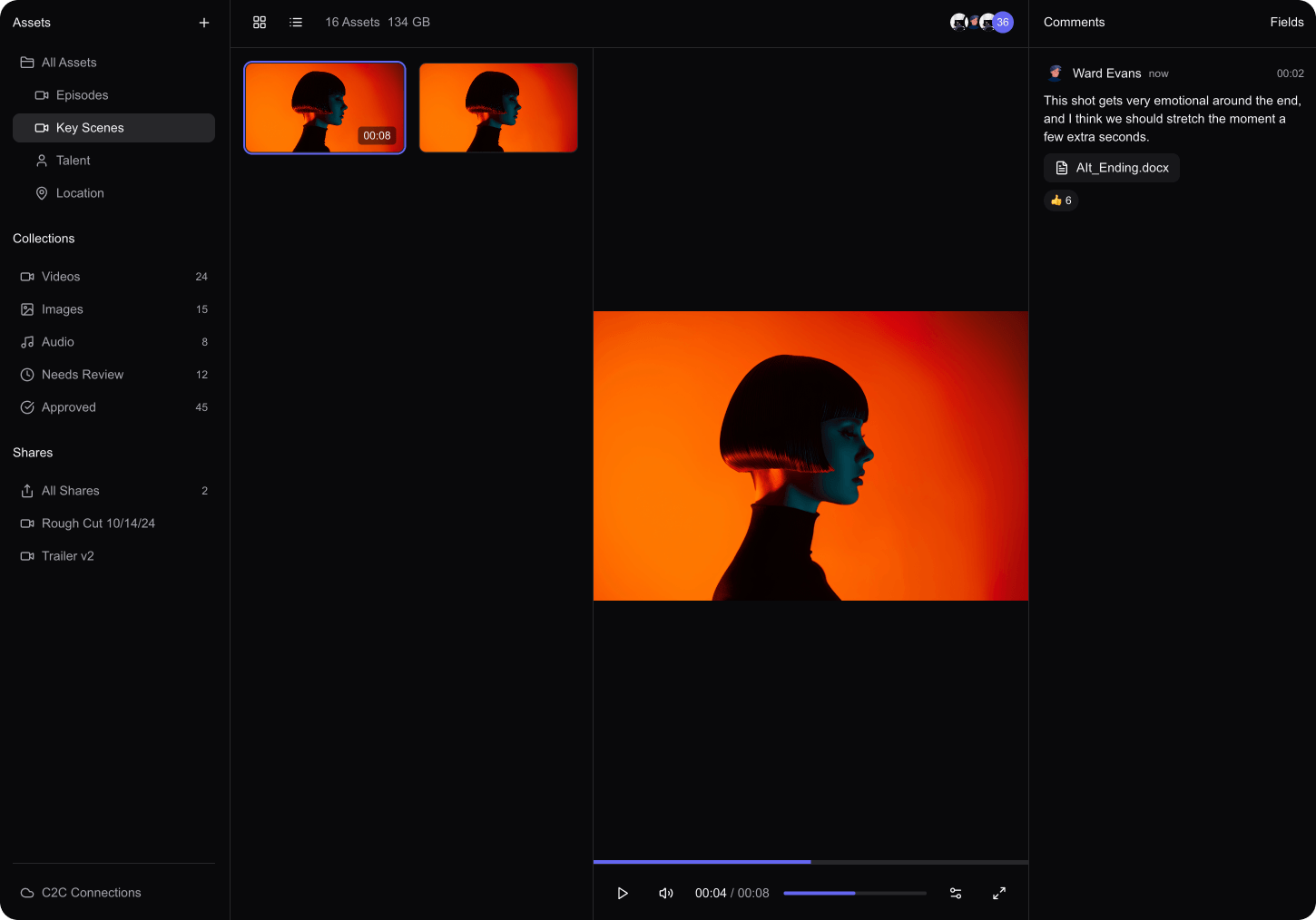Click the "134 GB" storage text
The image size is (1316, 920).
click(409, 23)
